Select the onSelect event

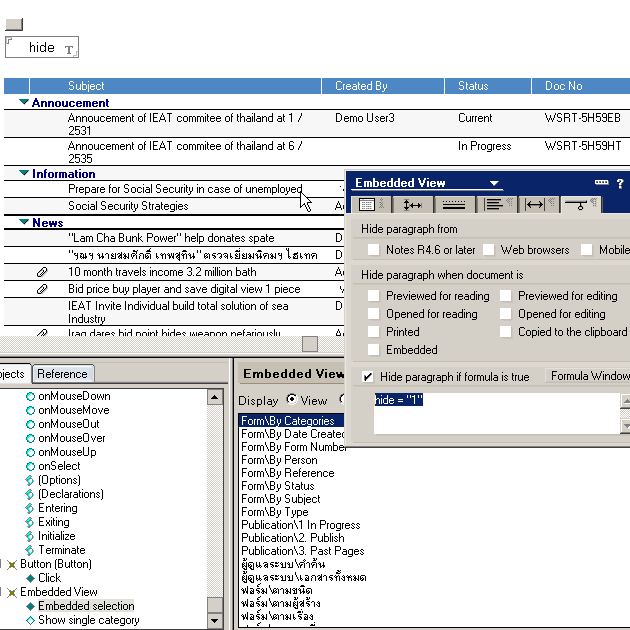click(59, 466)
